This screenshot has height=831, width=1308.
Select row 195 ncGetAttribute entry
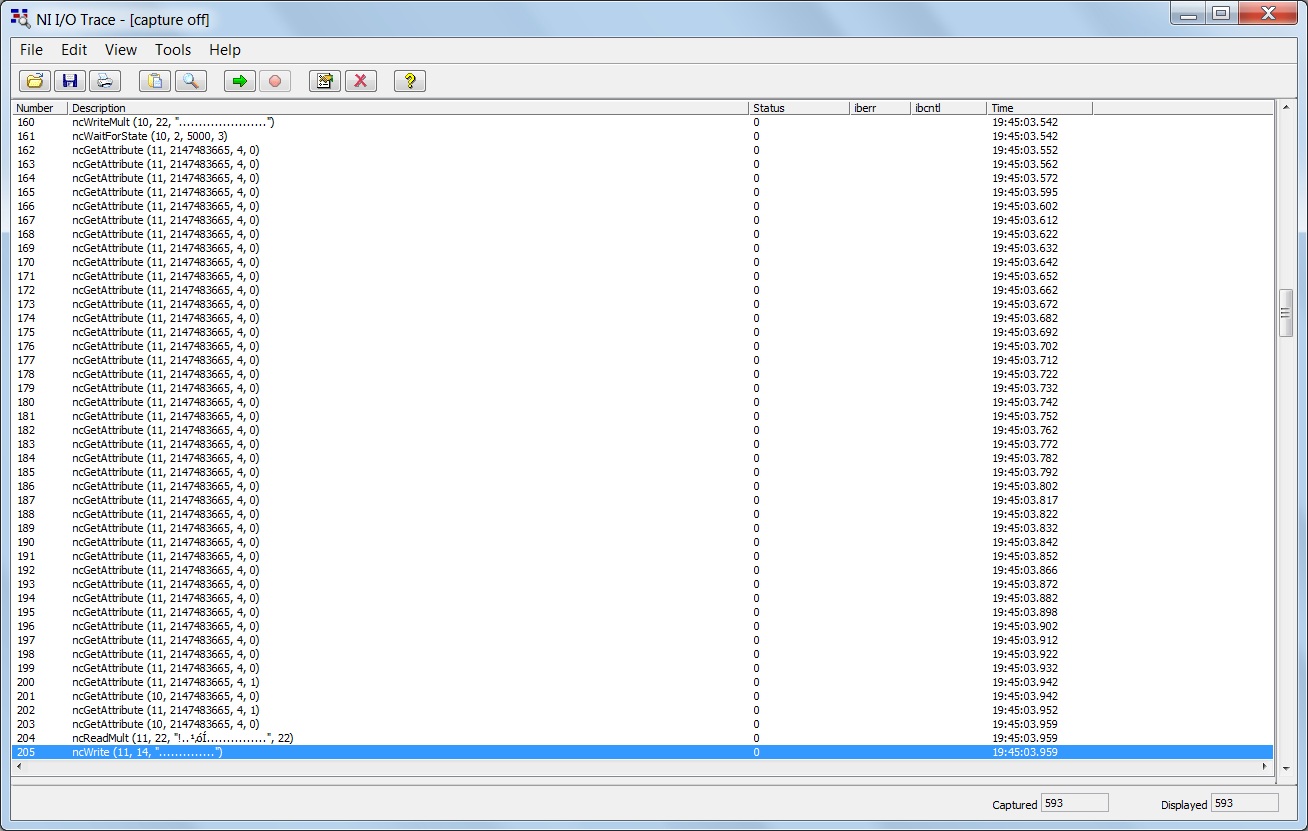pyautogui.click(x=642, y=612)
